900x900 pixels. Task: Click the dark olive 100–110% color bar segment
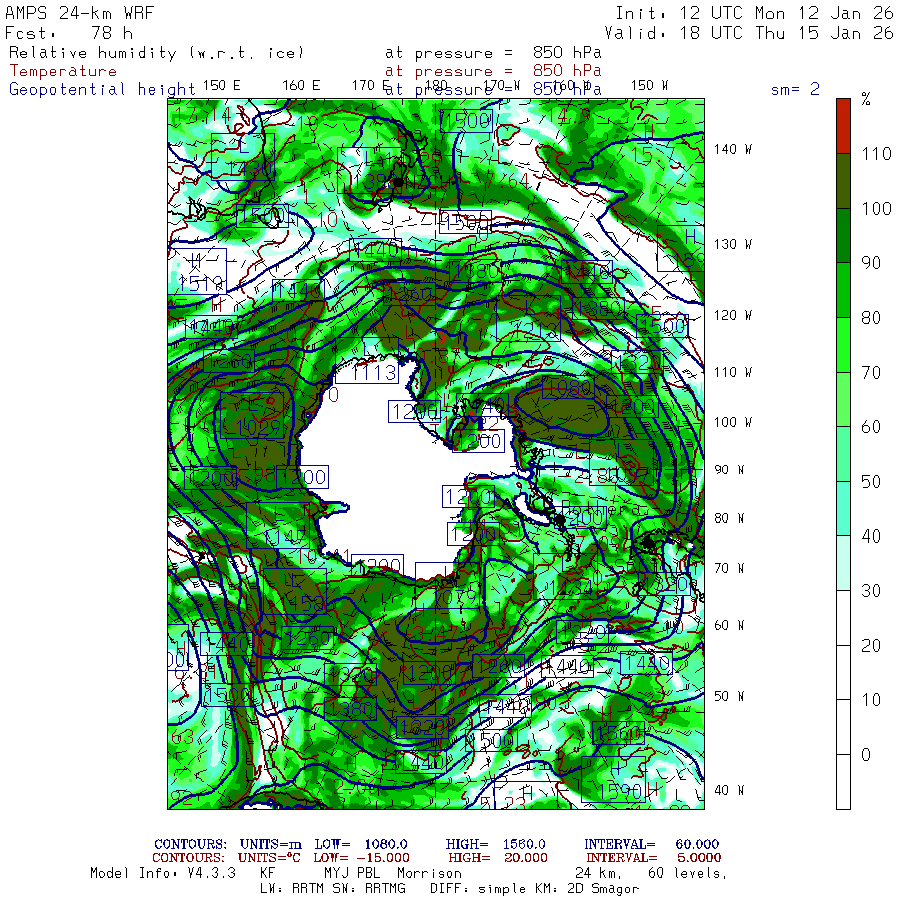[843, 181]
